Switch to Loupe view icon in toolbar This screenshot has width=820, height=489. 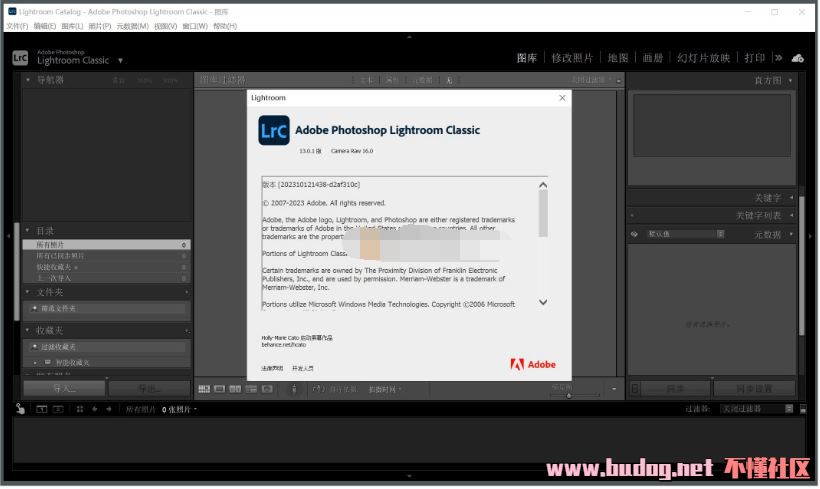point(220,390)
